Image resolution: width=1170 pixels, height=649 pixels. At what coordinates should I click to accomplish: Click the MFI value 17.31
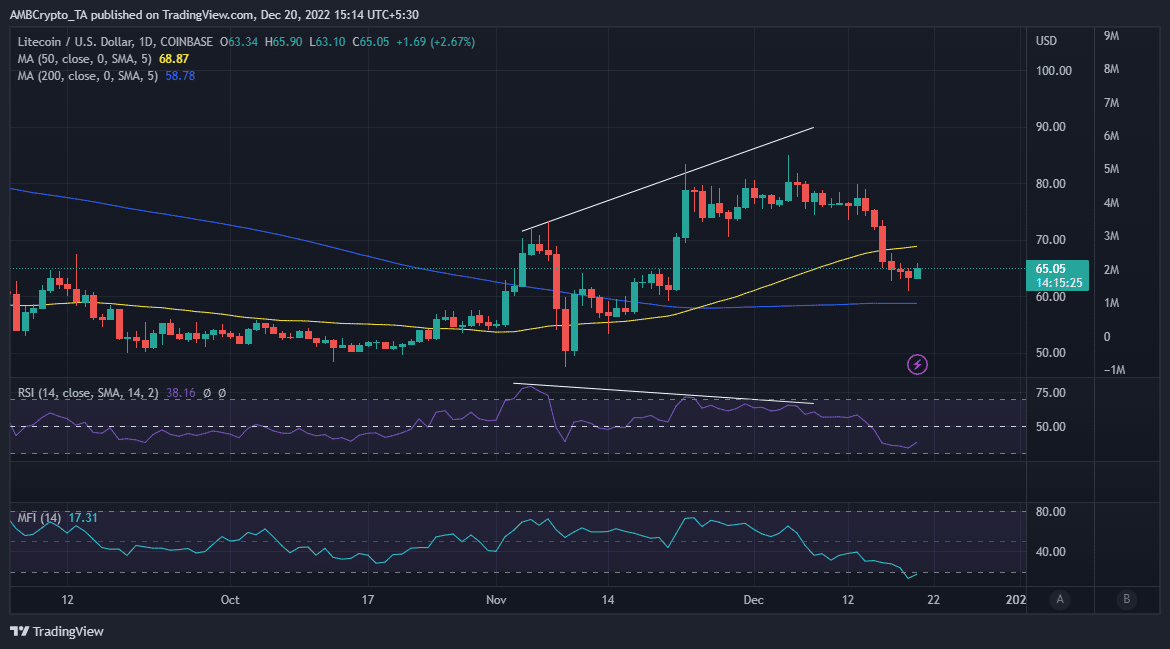pos(83,518)
